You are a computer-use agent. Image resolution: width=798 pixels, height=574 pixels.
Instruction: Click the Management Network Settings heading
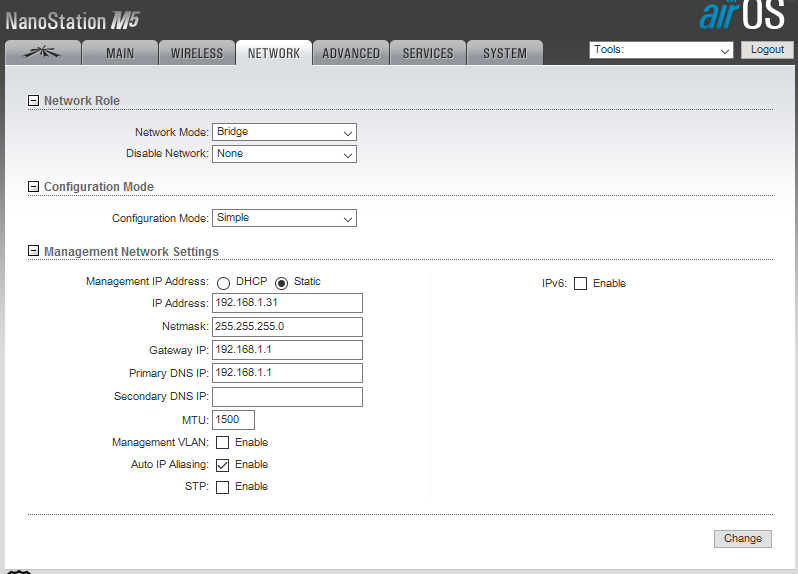pyautogui.click(x=131, y=251)
